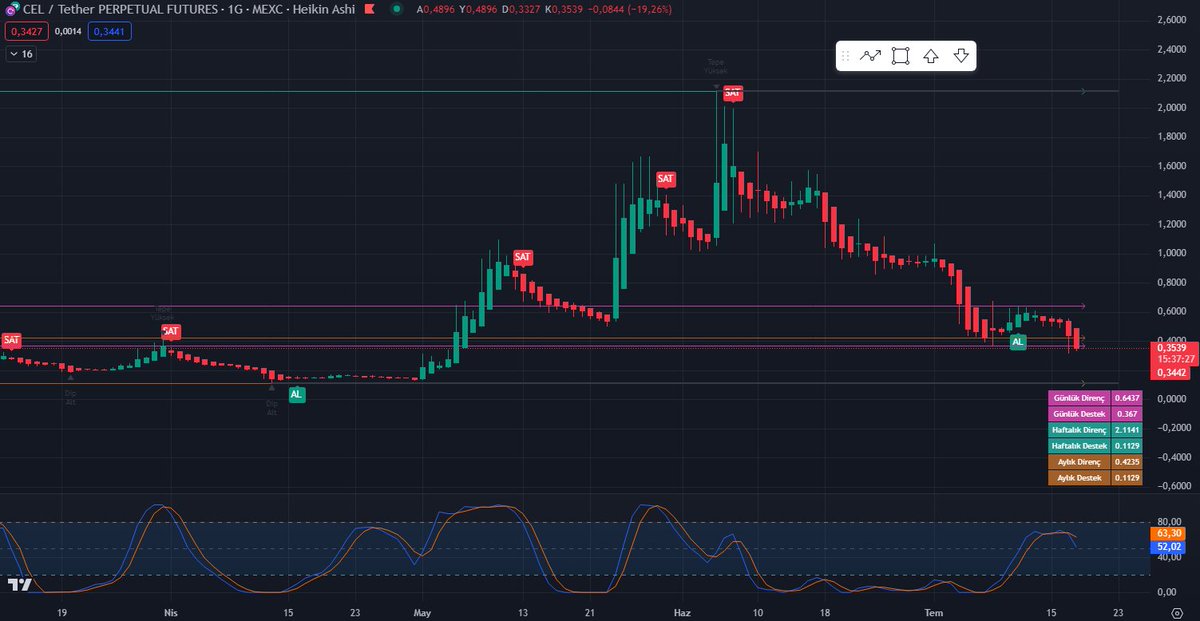Click the trend line drawing tool icon
The image size is (1200, 621).
tap(870, 56)
